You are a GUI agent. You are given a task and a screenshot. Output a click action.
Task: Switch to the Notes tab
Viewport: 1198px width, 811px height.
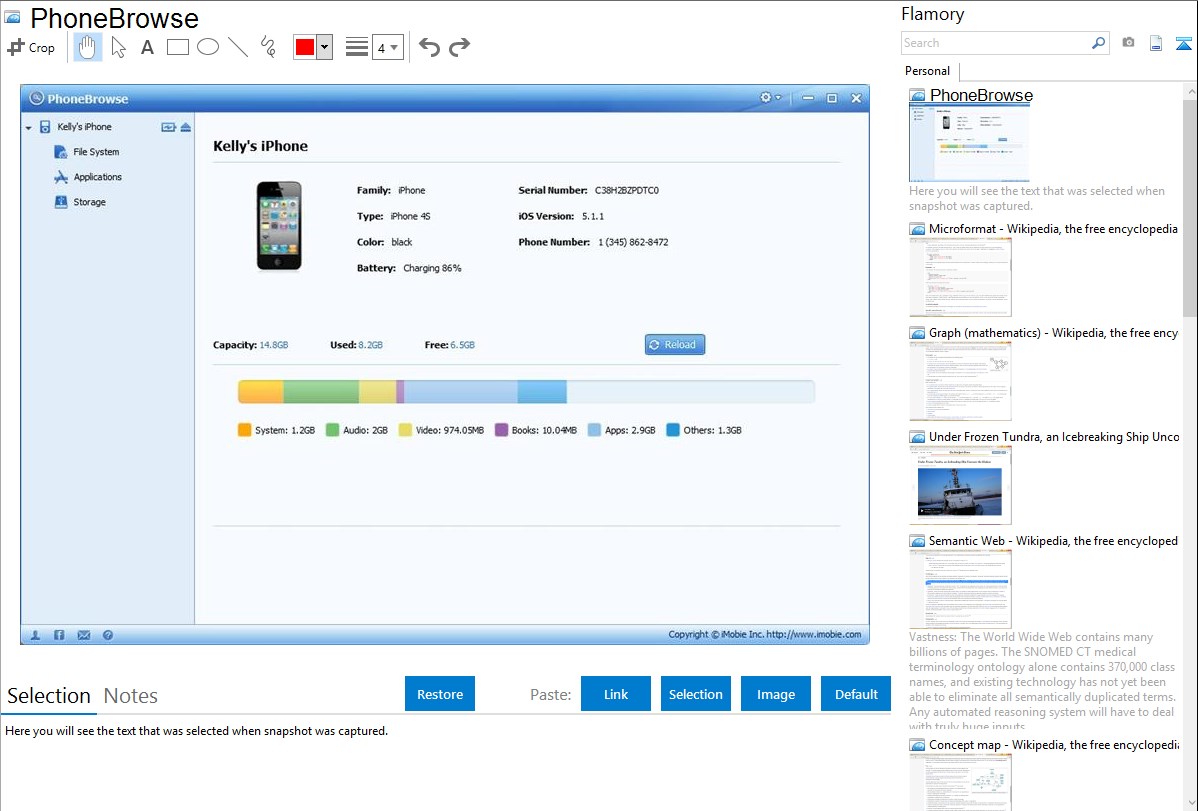pos(131,696)
